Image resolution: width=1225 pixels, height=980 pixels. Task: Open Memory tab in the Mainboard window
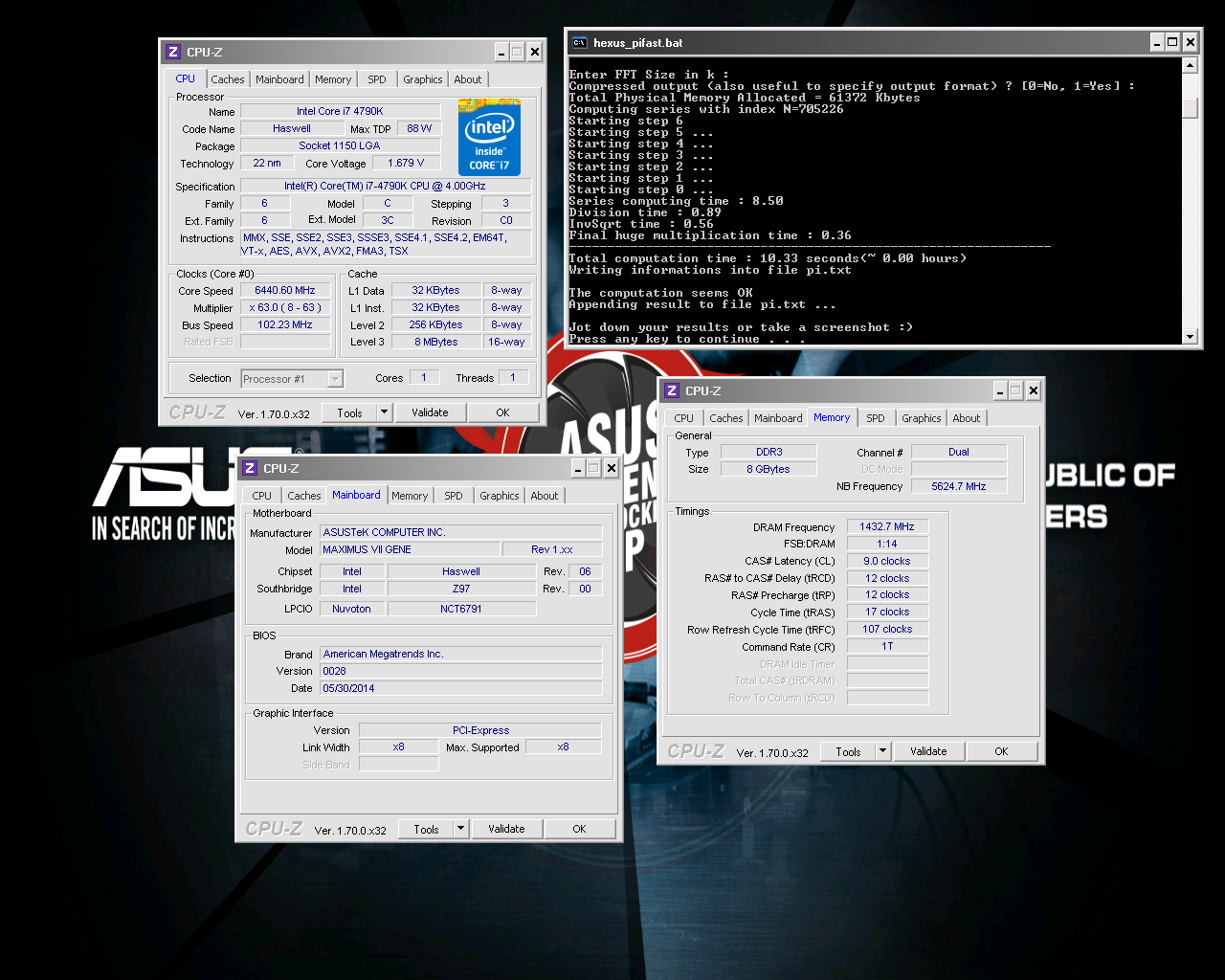click(x=410, y=496)
